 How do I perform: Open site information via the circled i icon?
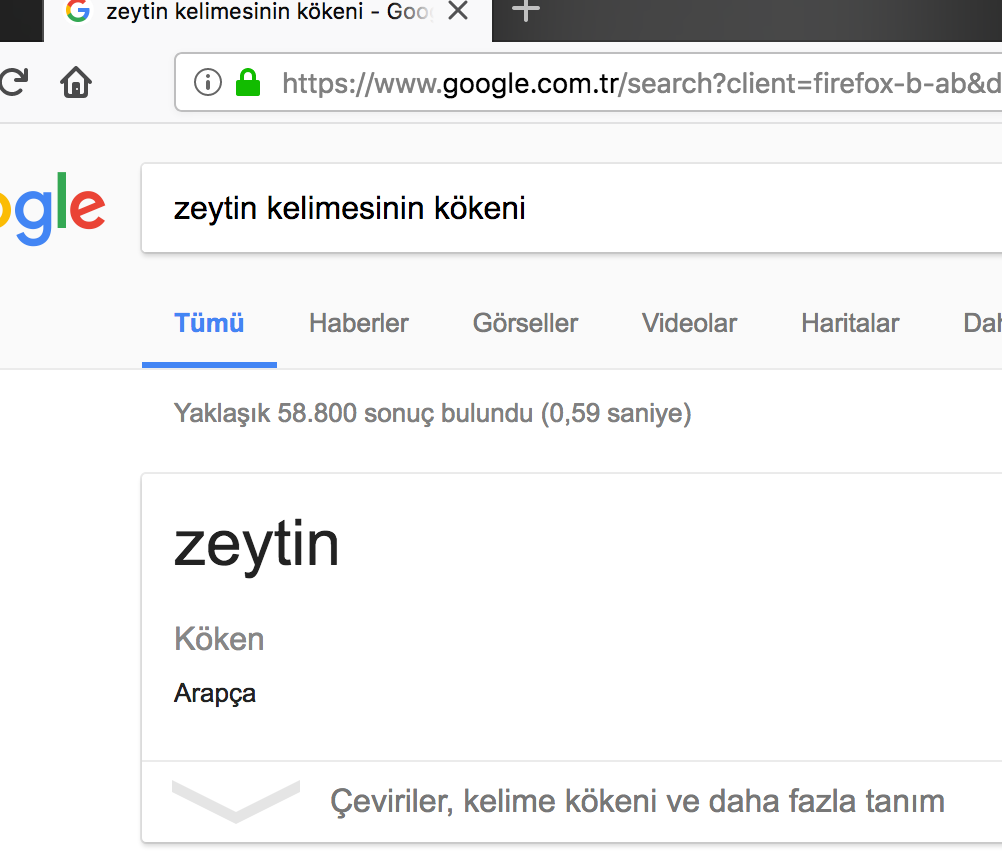(207, 82)
